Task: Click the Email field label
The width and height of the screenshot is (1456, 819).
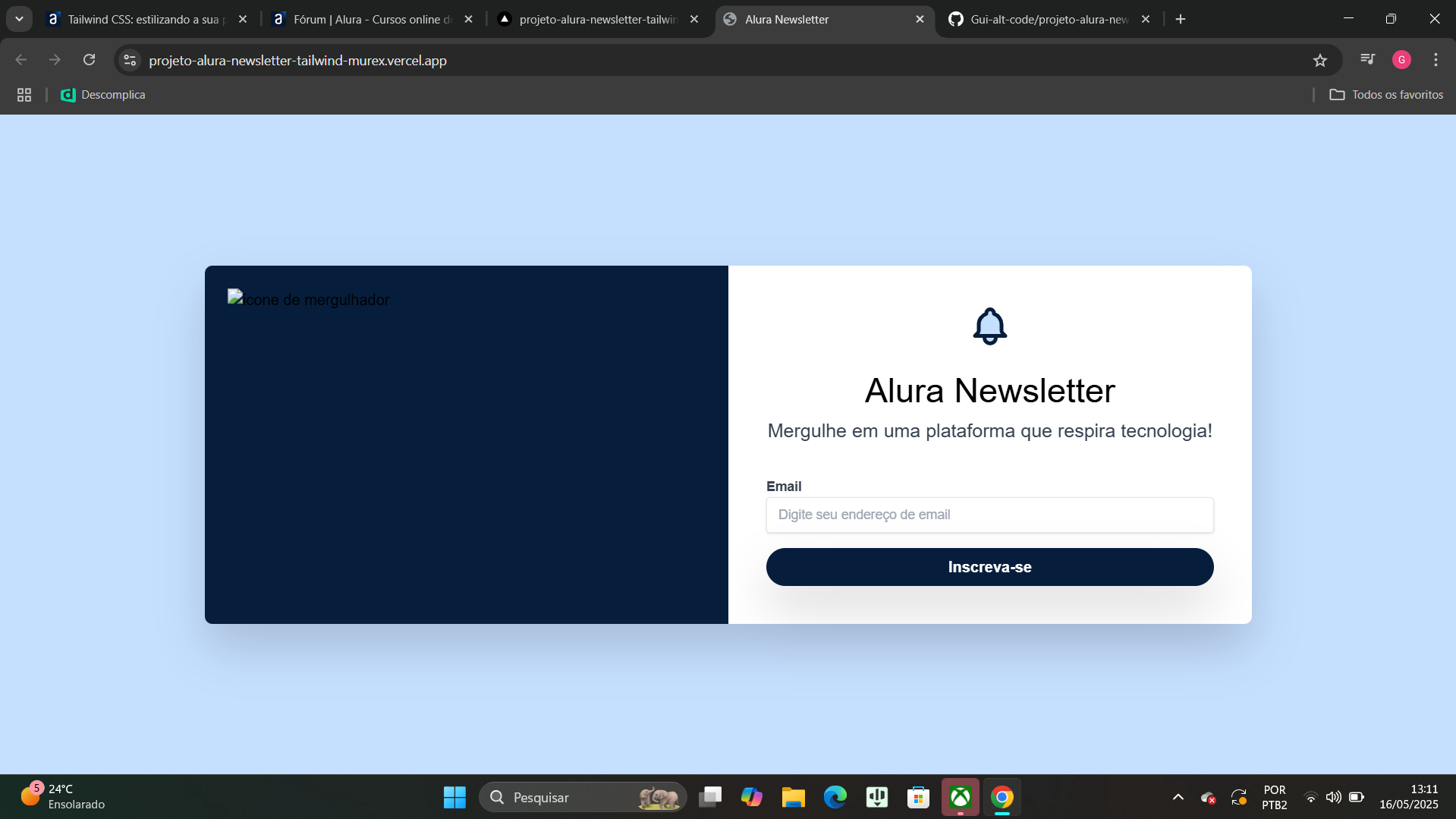Action: coord(784,487)
